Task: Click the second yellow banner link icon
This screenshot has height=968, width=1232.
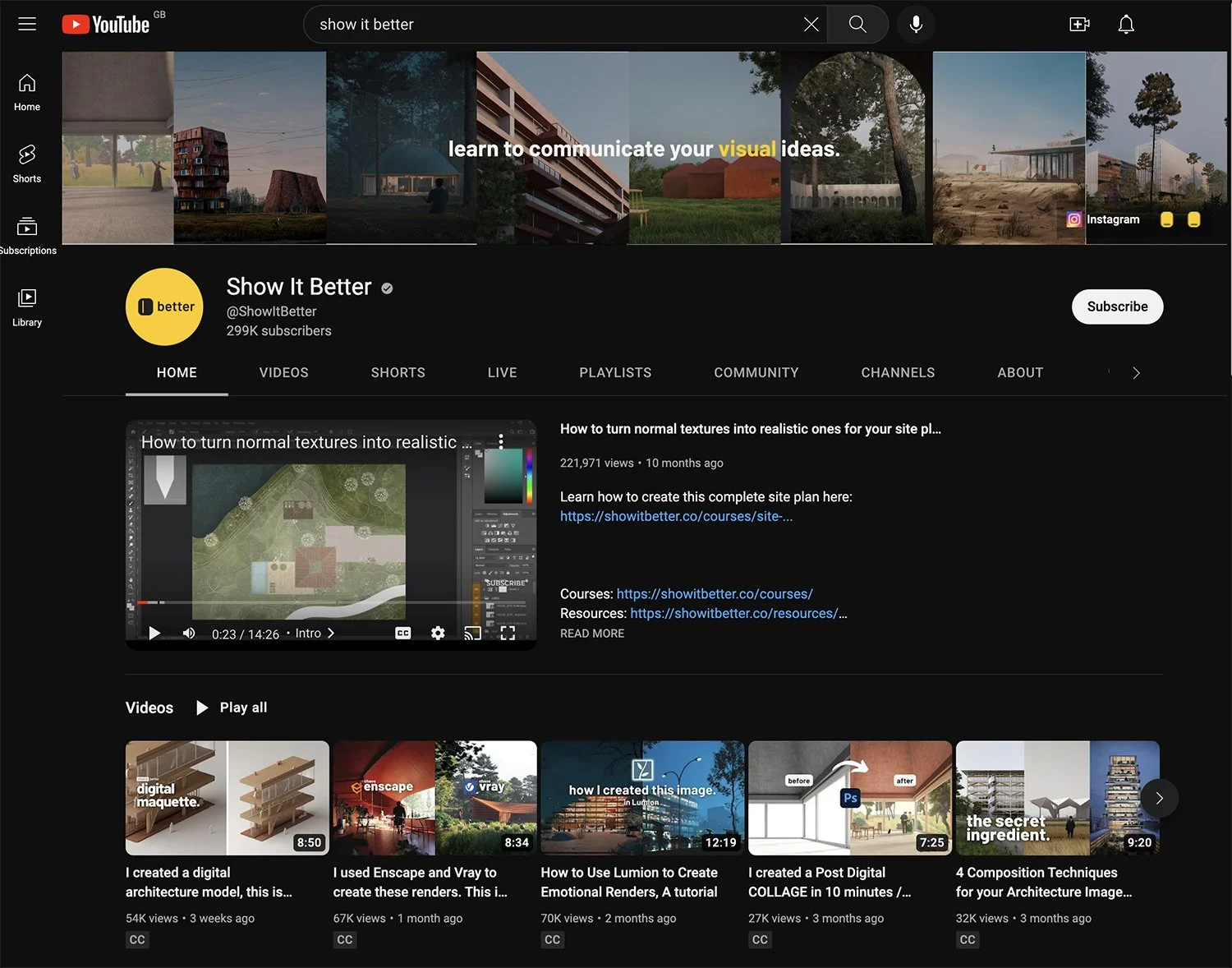Action: (1194, 219)
